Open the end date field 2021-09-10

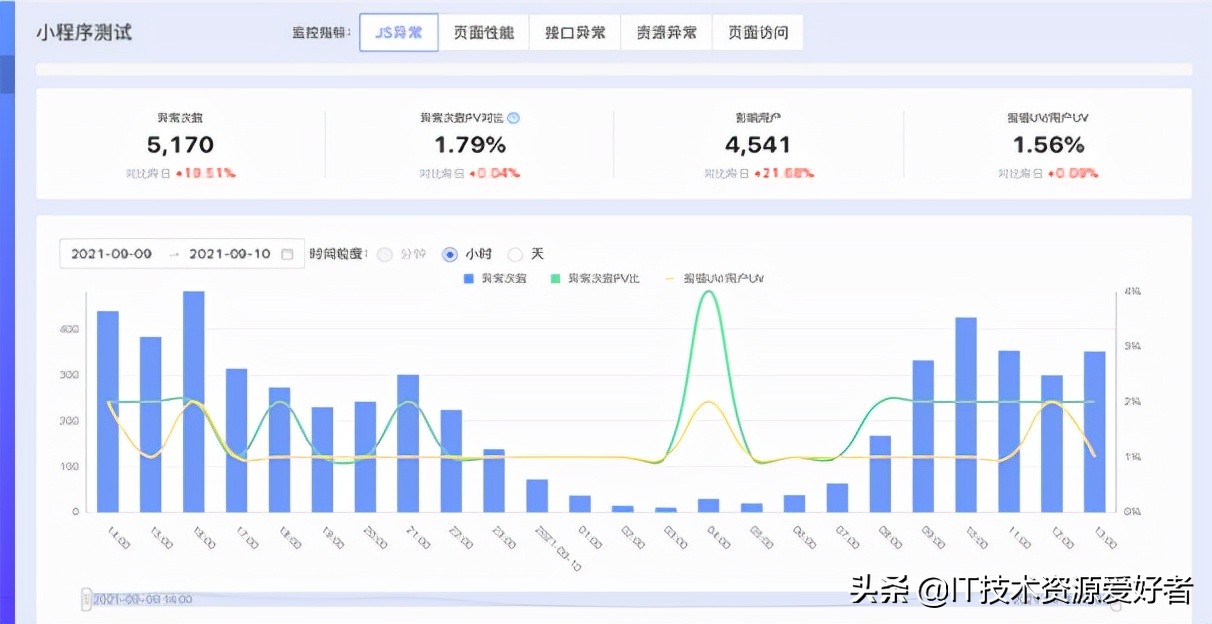click(230, 254)
